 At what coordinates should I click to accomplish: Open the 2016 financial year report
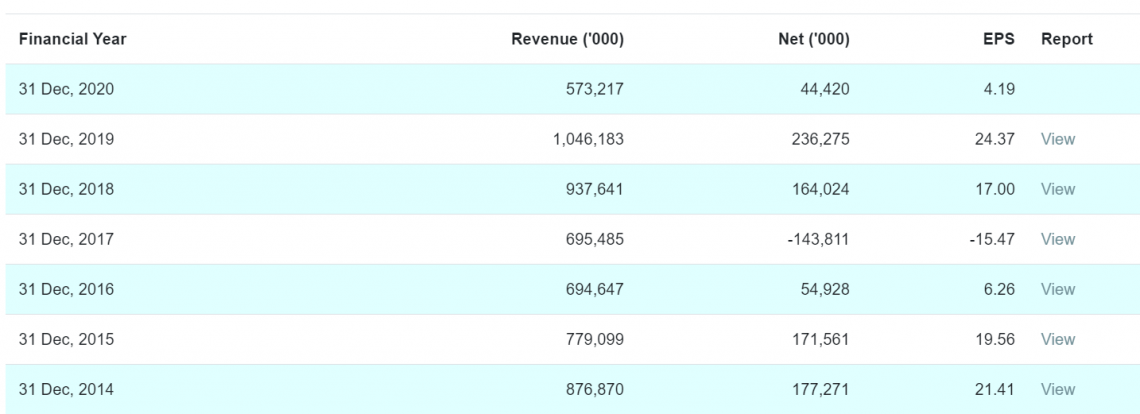[x=1057, y=289]
